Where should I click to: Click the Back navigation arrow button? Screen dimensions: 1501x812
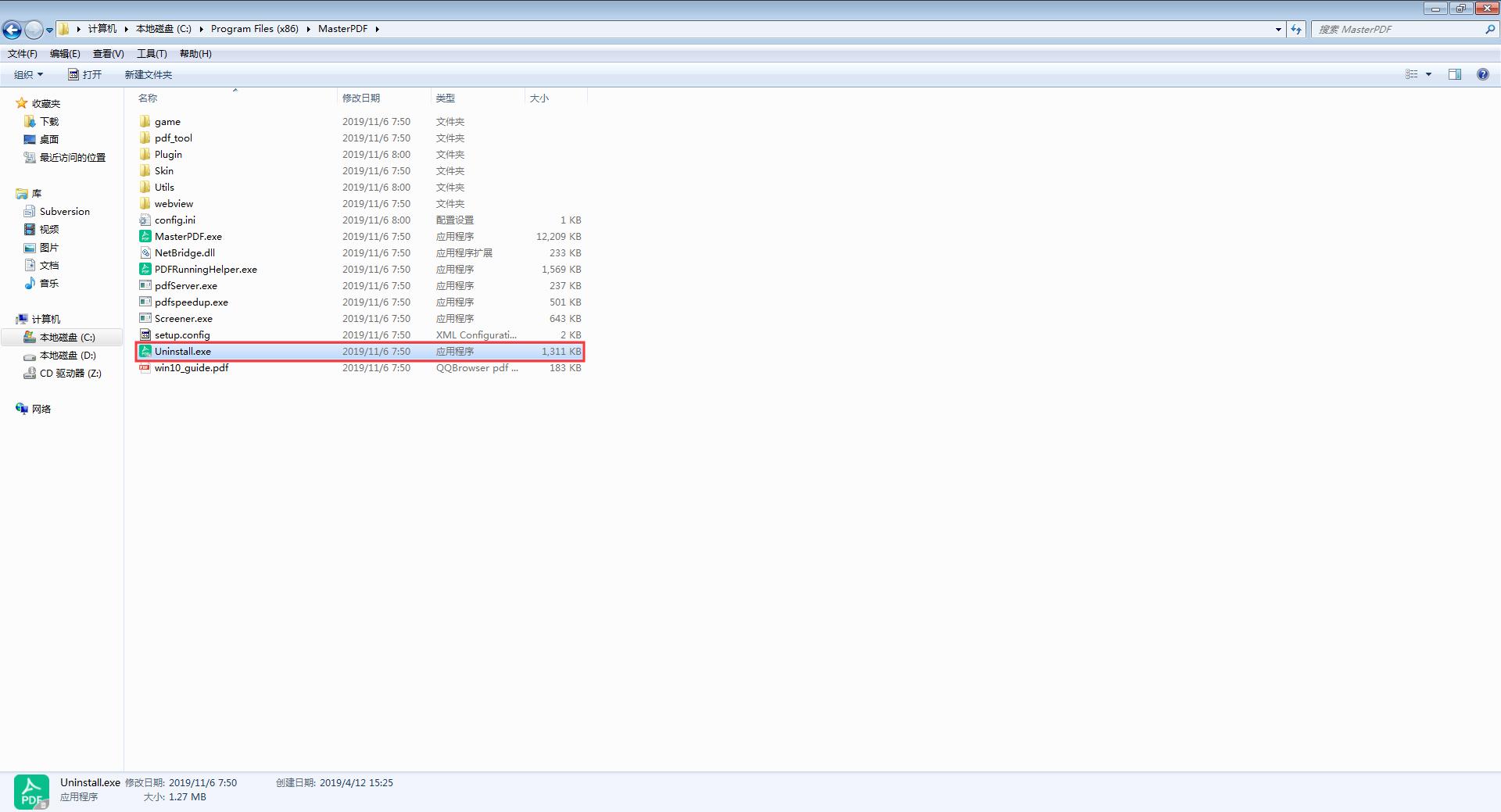tap(12, 30)
